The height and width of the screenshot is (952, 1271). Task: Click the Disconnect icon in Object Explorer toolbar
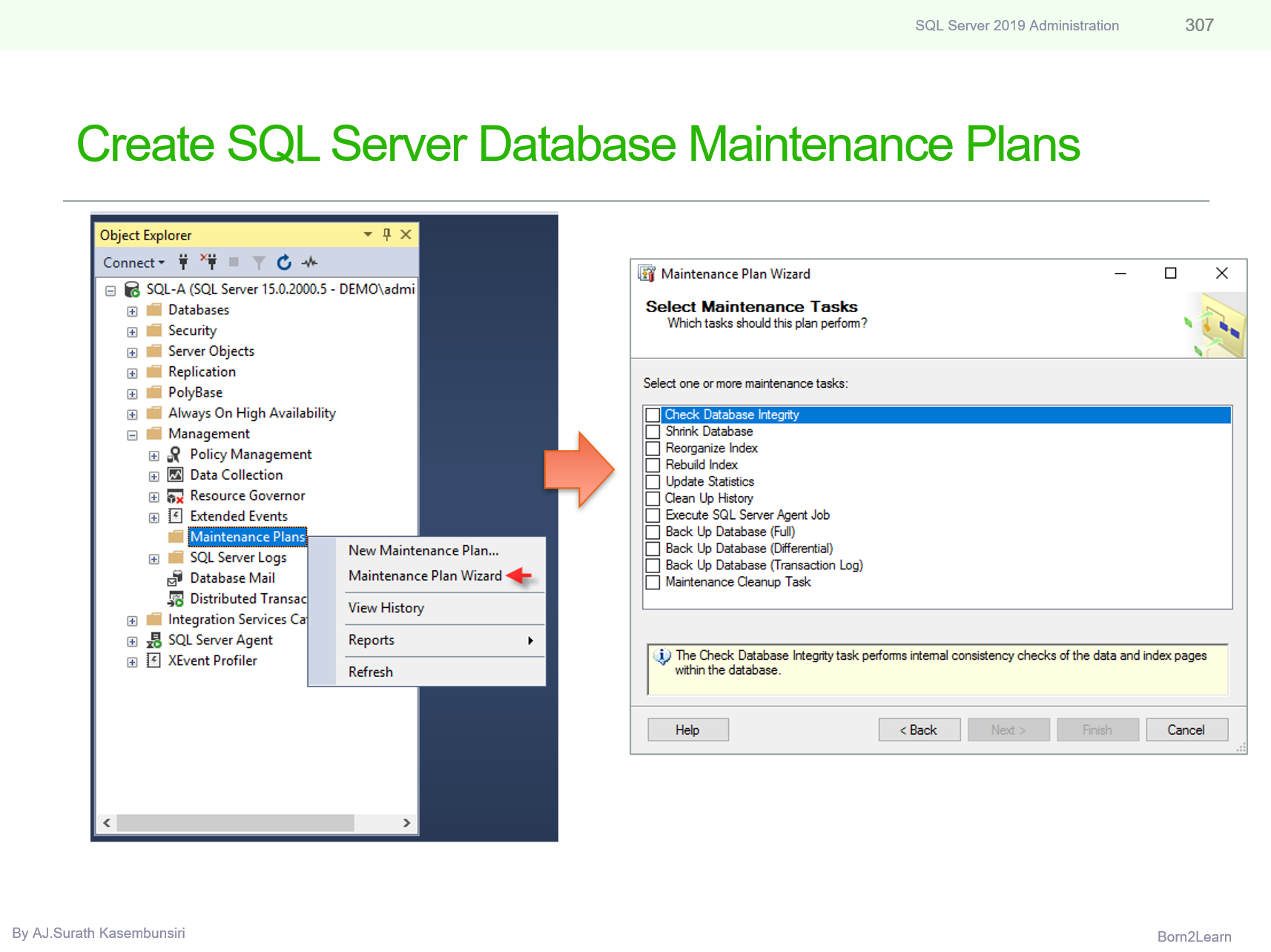tap(211, 262)
